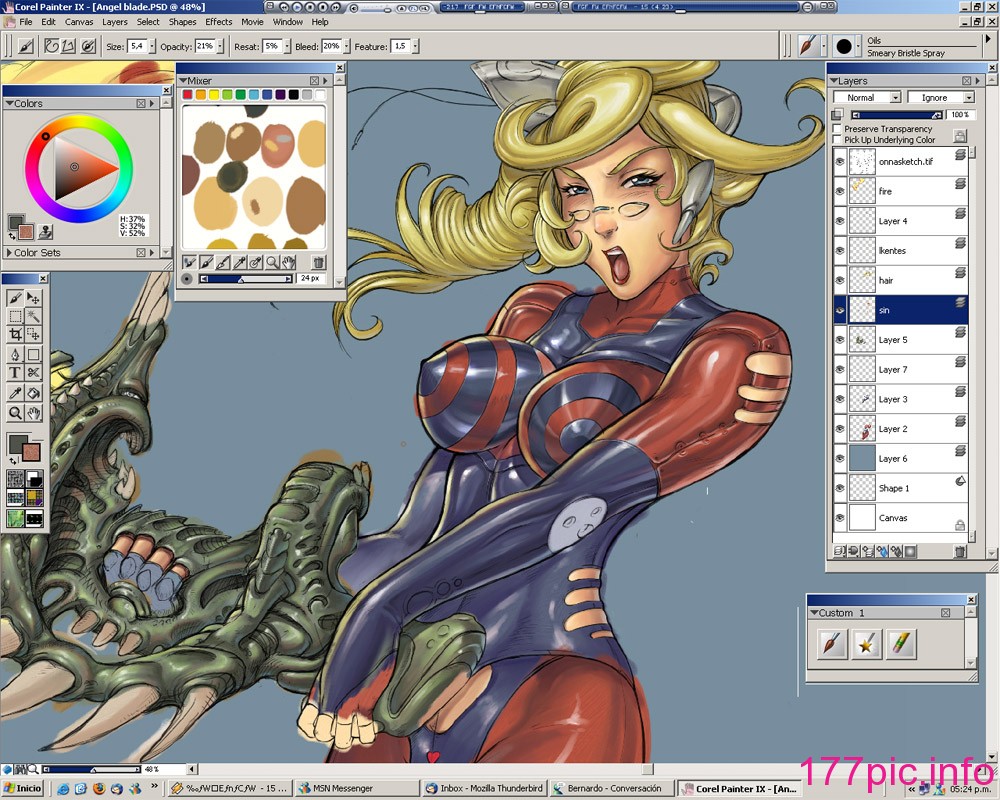Click the Inicio start button
Screen dimensions: 1000x800
(x=23, y=789)
